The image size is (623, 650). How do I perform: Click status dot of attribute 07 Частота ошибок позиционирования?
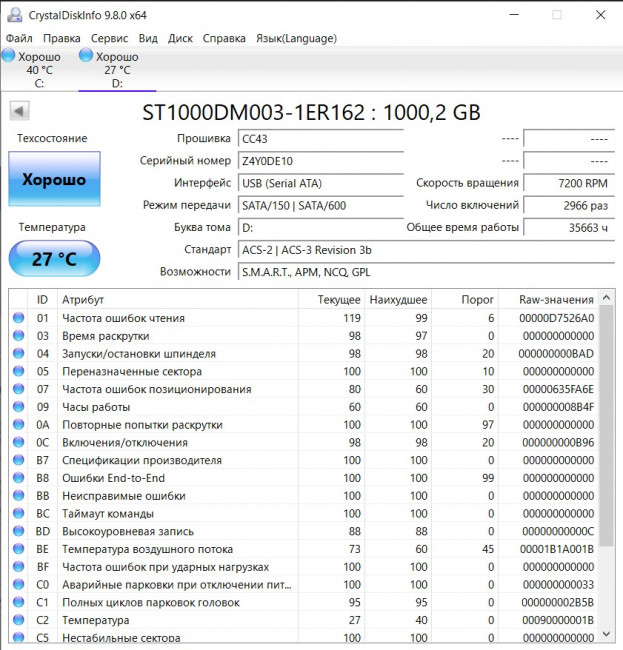(x=18, y=389)
